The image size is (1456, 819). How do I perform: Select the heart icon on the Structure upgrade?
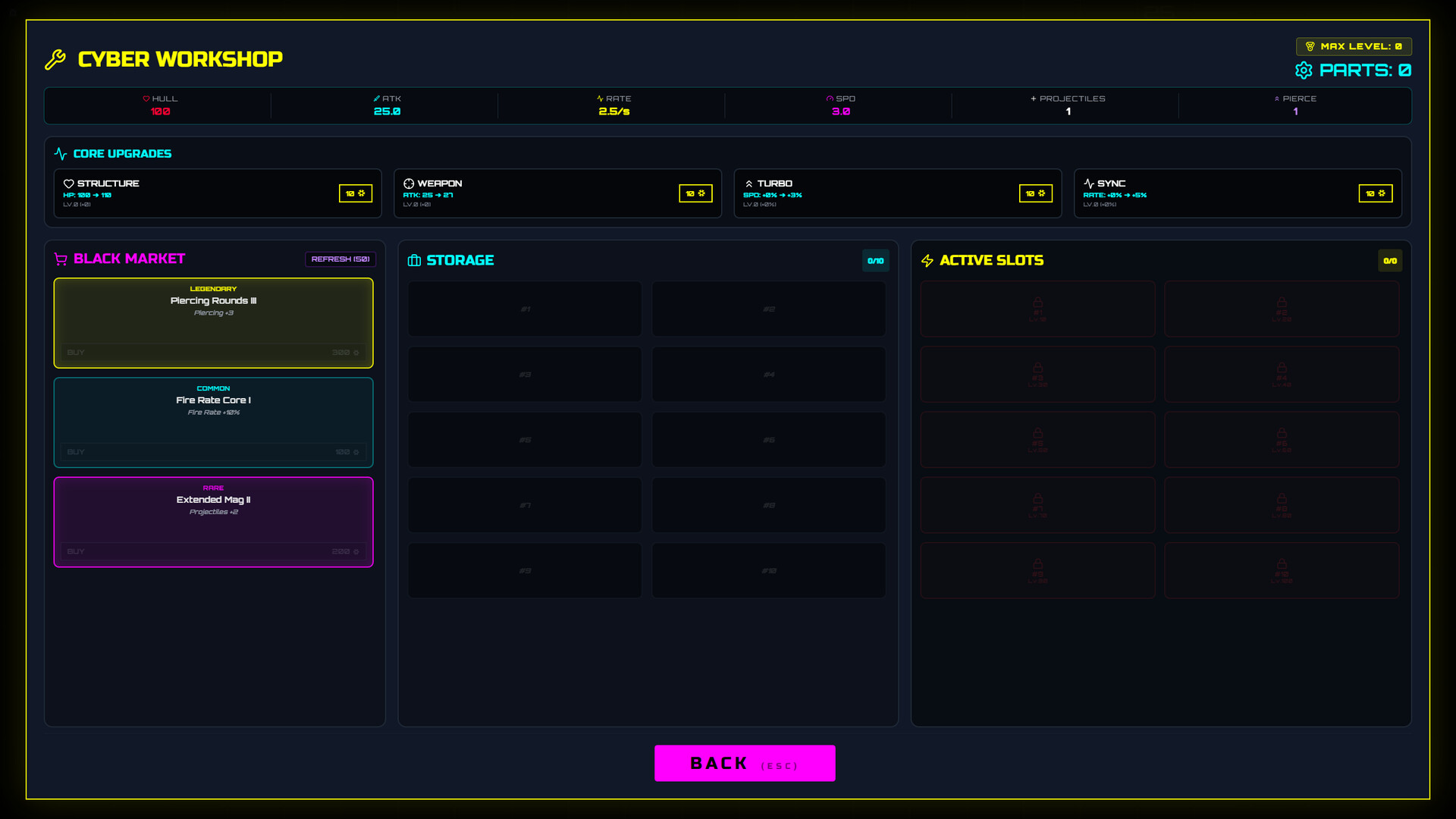(x=68, y=183)
